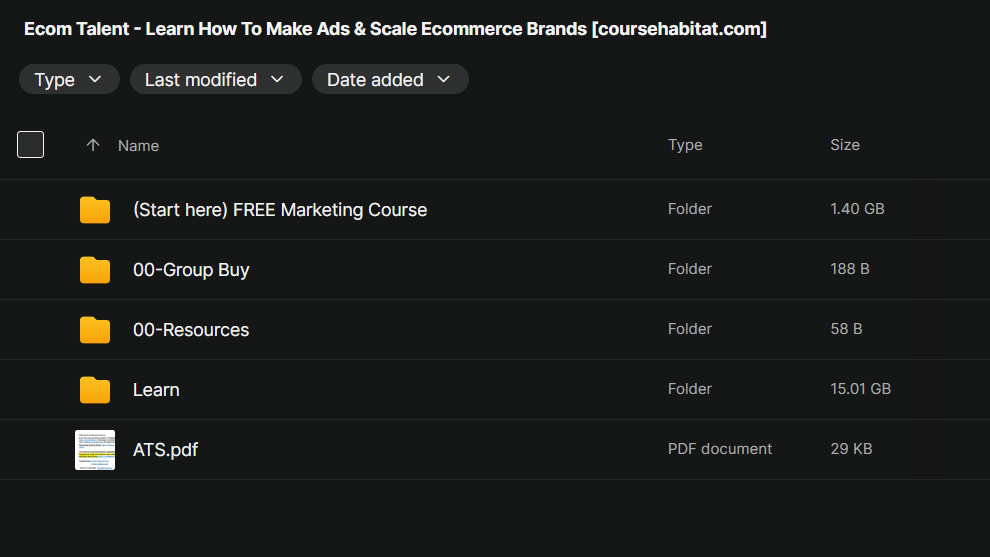This screenshot has width=990, height=557.
Task: Open the Type filter dropdown
Action: click(69, 80)
